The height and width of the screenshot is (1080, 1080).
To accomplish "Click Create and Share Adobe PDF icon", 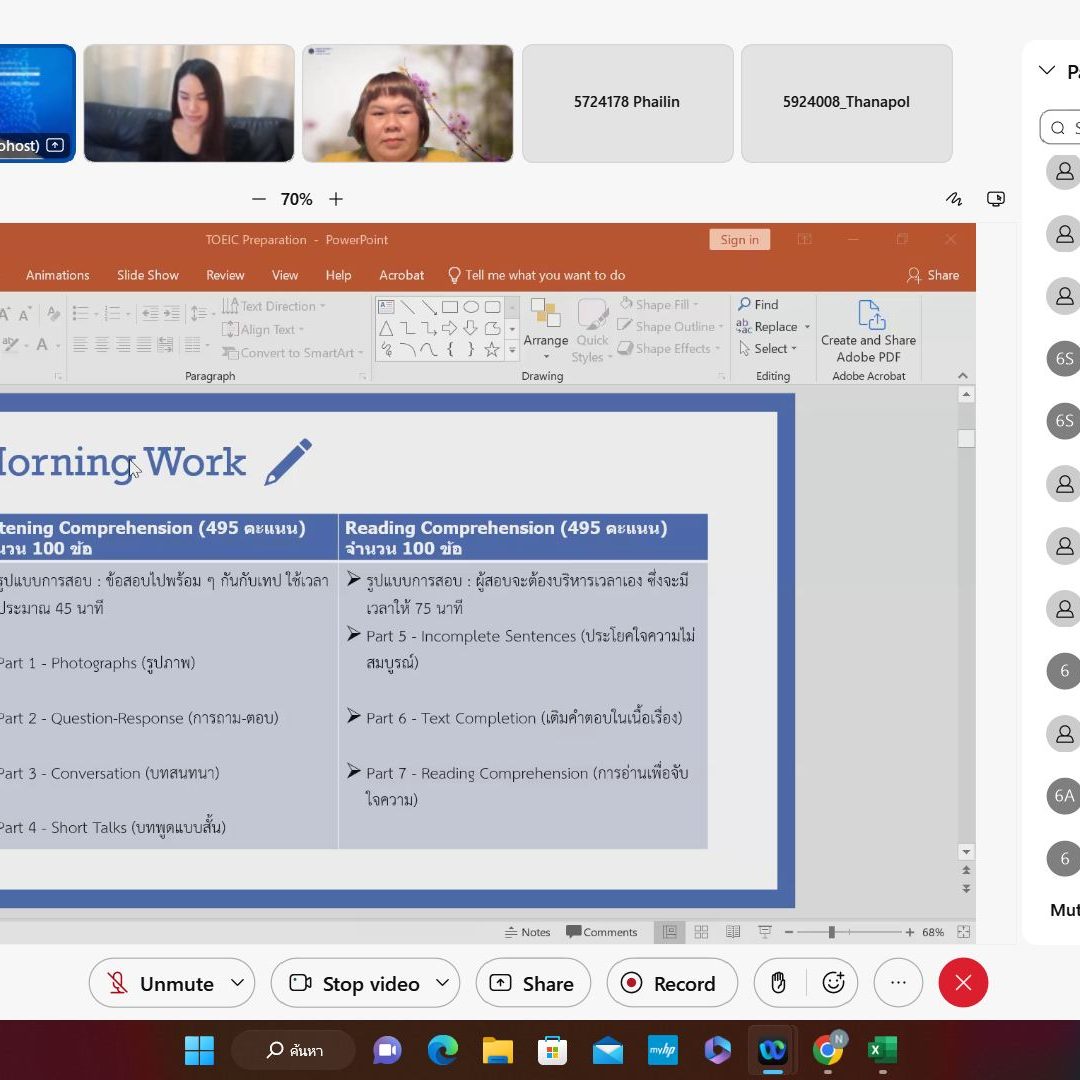I will coord(868,316).
